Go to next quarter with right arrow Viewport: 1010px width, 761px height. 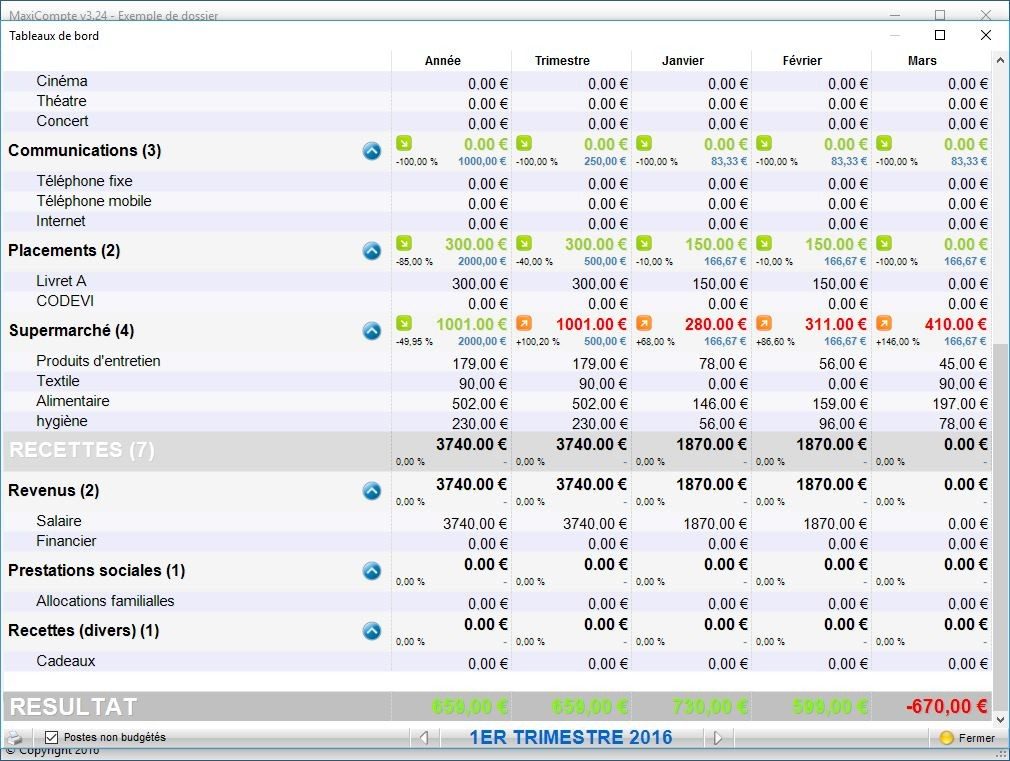pyautogui.click(x=718, y=738)
